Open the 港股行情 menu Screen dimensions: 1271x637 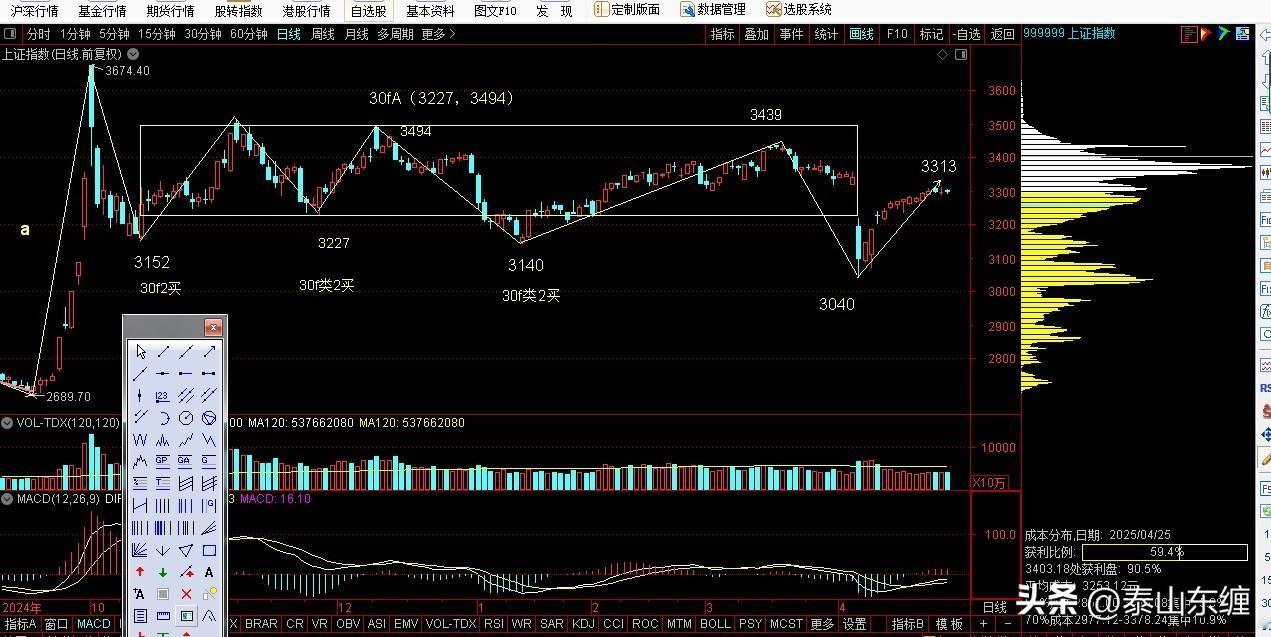[306, 11]
